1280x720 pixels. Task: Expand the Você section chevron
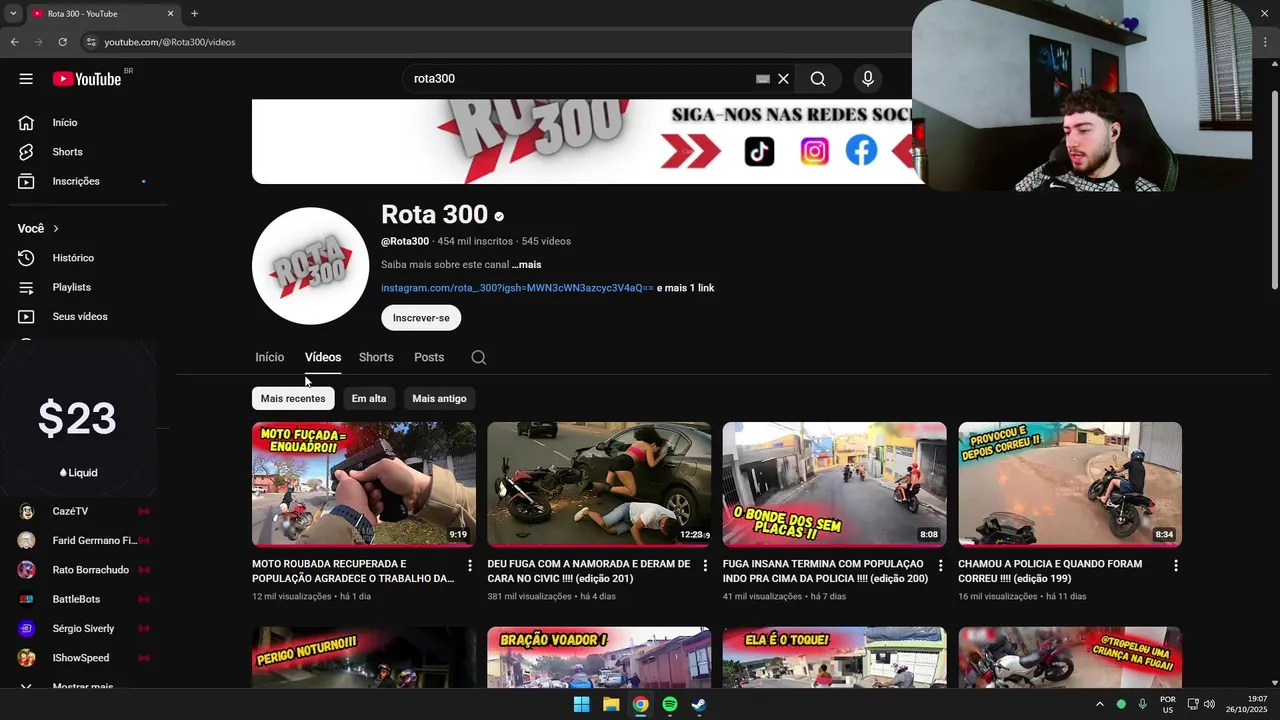click(56, 229)
